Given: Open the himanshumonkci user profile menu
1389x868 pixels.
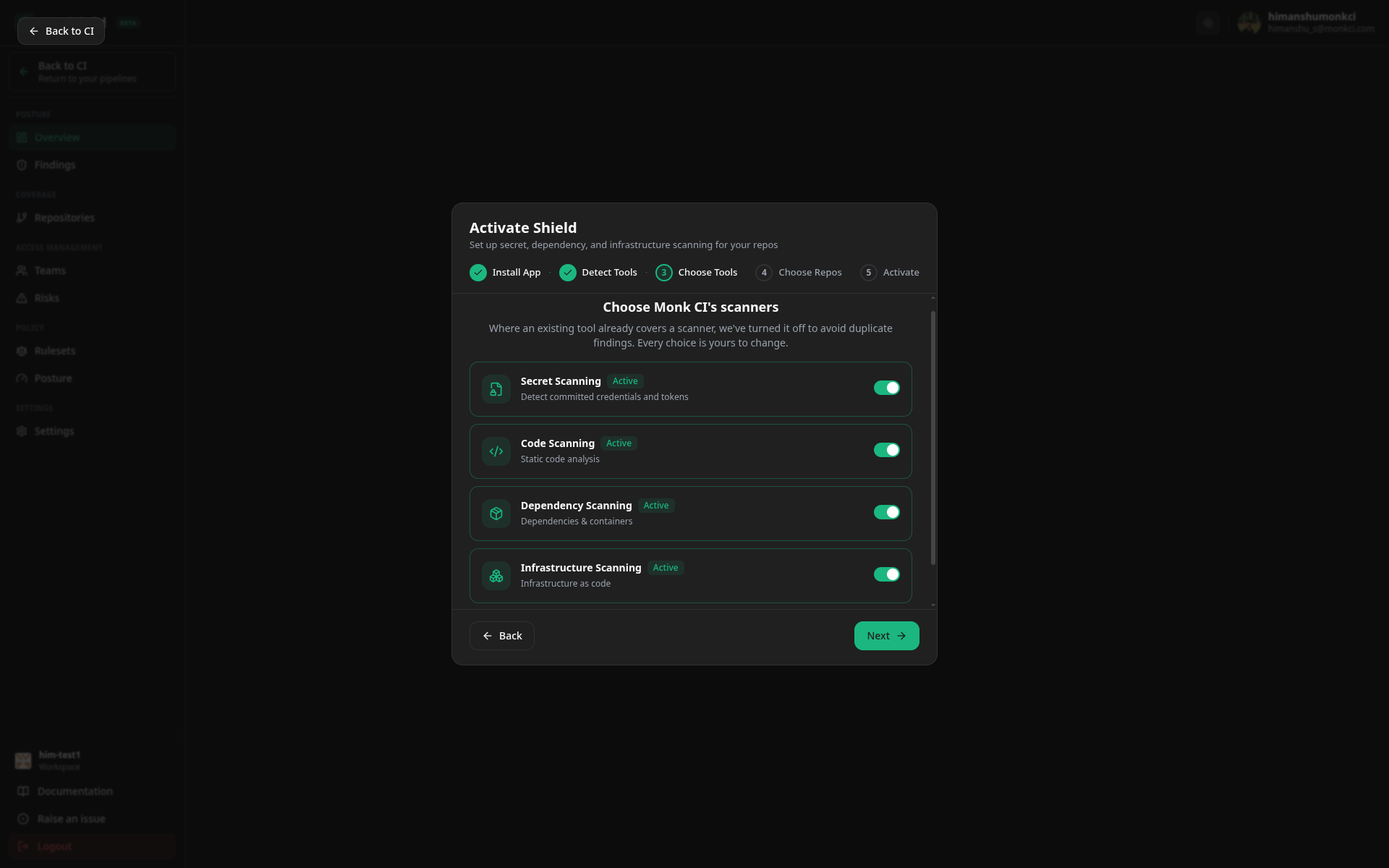Looking at the screenshot, I should pyautogui.click(x=1306, y=23).
